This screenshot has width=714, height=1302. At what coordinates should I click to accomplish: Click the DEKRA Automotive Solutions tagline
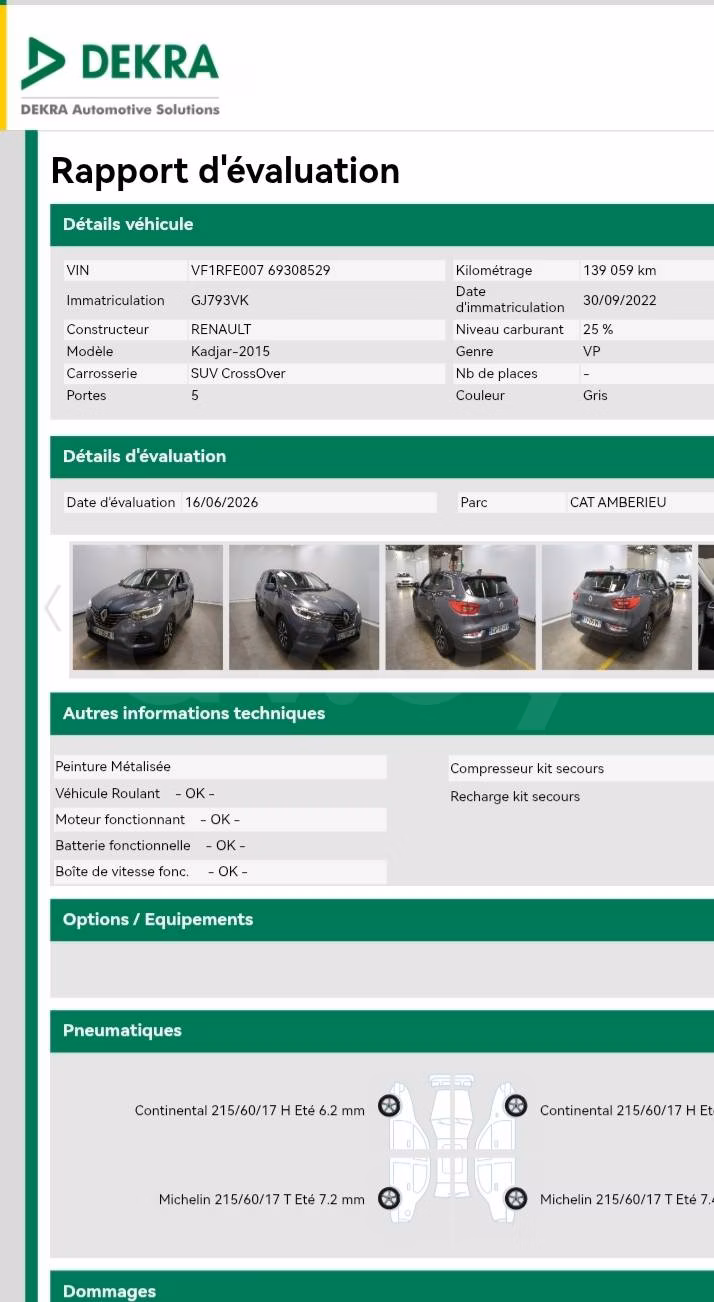120,109
